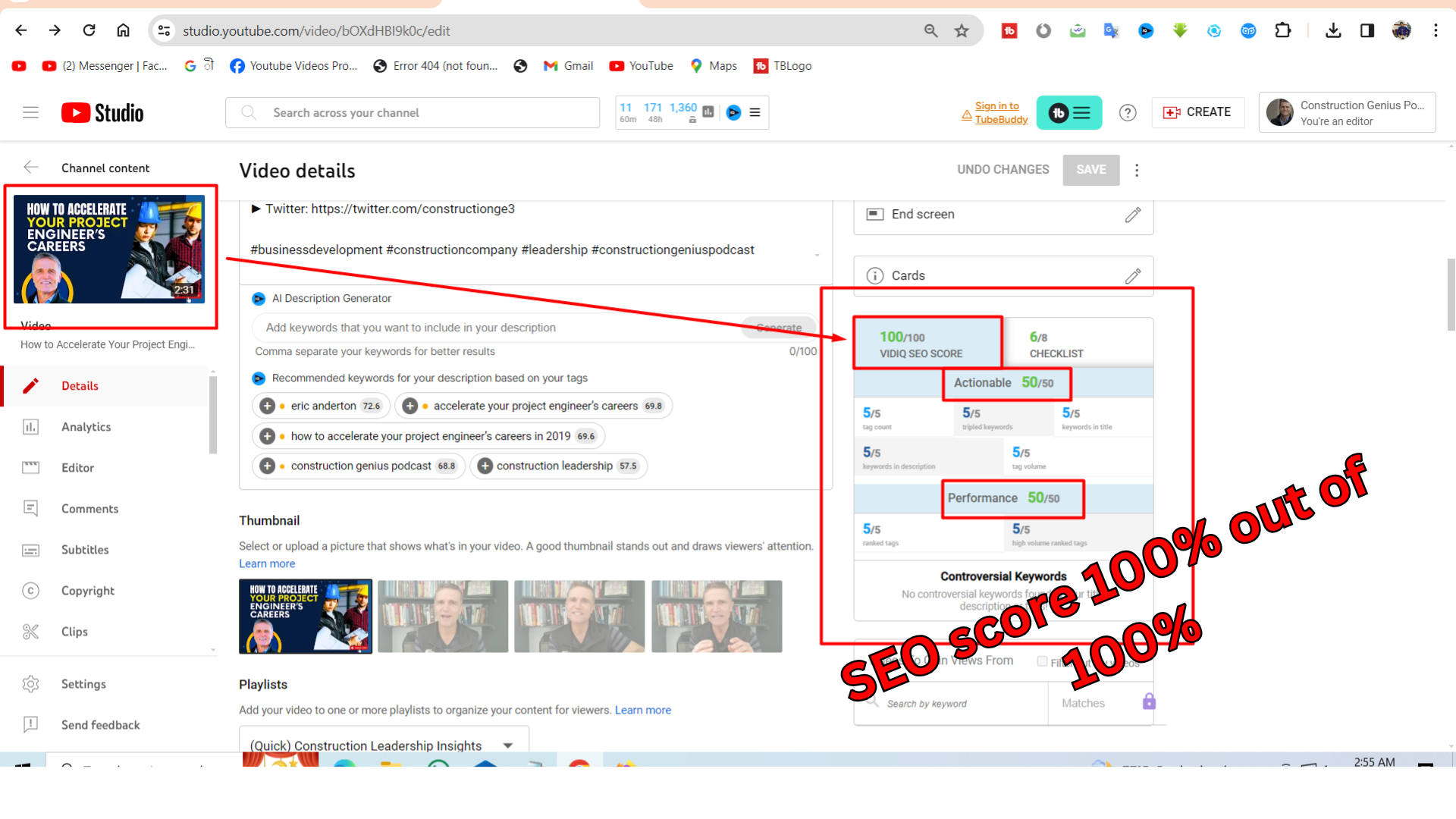Edit the End screen with the pencil icon
Viewport: 1456px width, 819px height.
pos(1133,215)
